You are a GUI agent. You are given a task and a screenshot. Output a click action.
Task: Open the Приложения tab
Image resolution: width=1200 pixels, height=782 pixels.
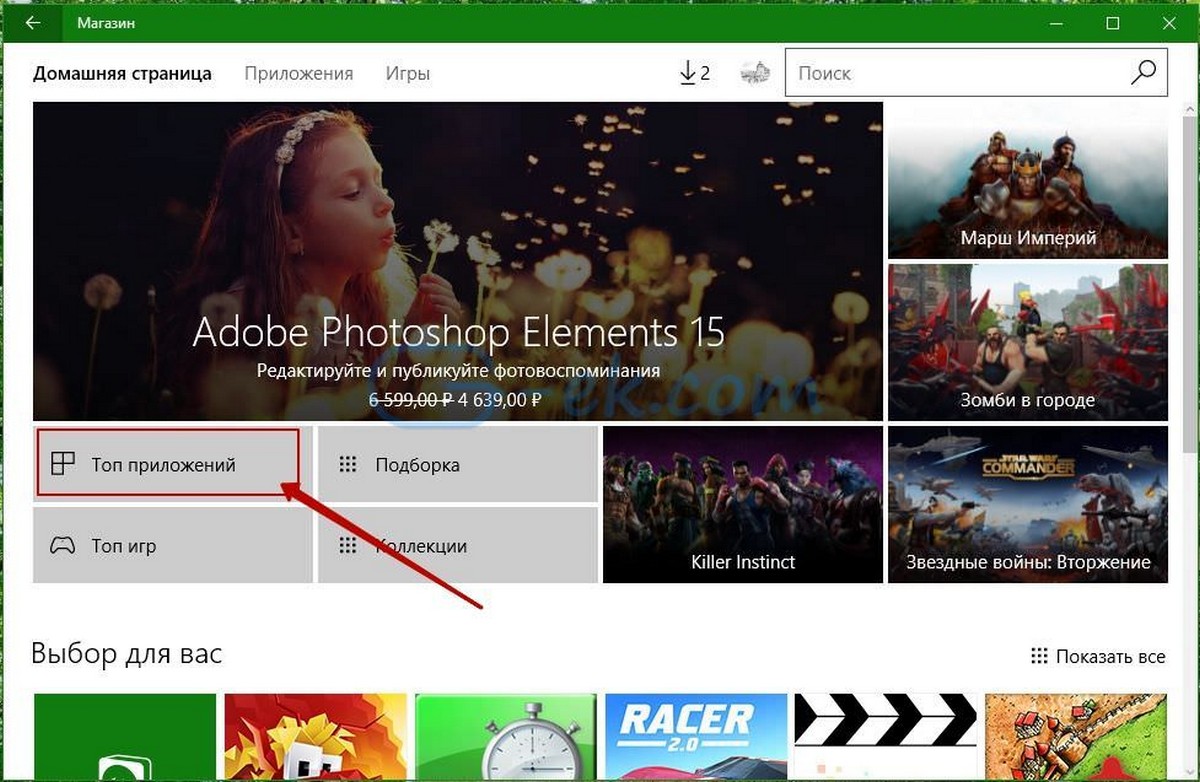299,73
